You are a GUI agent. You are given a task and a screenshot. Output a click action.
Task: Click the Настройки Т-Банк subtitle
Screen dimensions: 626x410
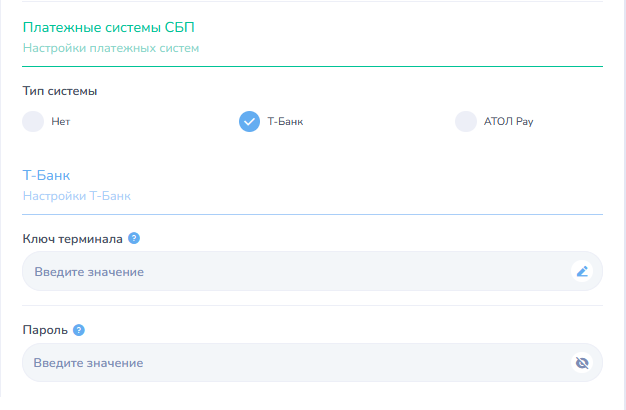click(x=77, y=196)
